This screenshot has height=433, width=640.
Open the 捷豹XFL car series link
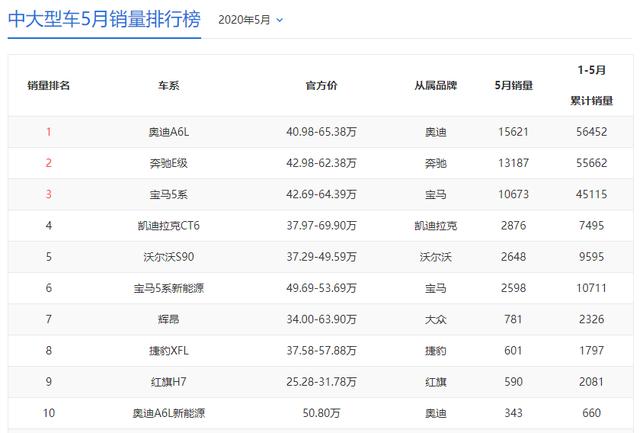(169, 351)
